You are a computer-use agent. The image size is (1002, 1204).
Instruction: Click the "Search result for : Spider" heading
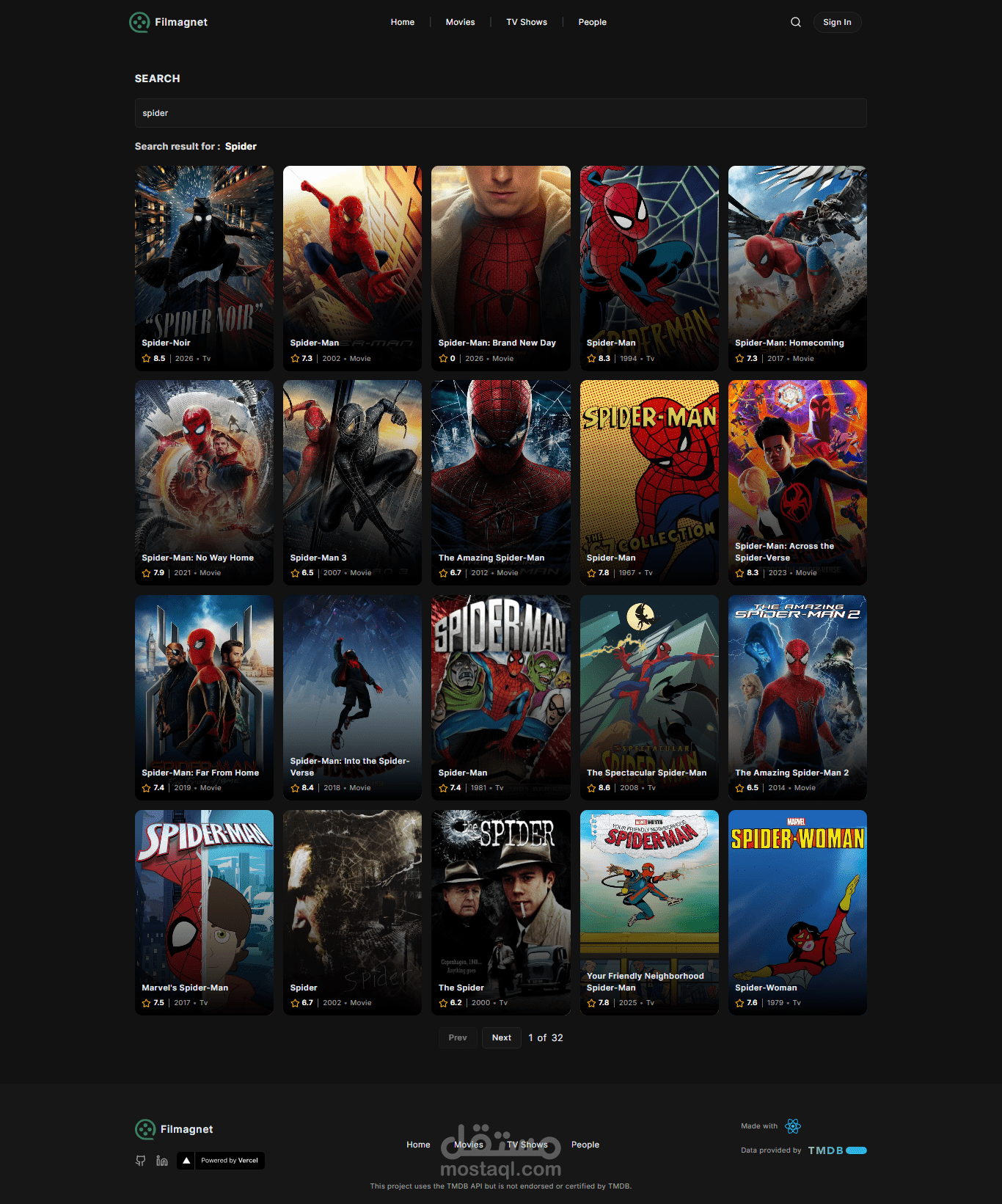click(196, 147)
